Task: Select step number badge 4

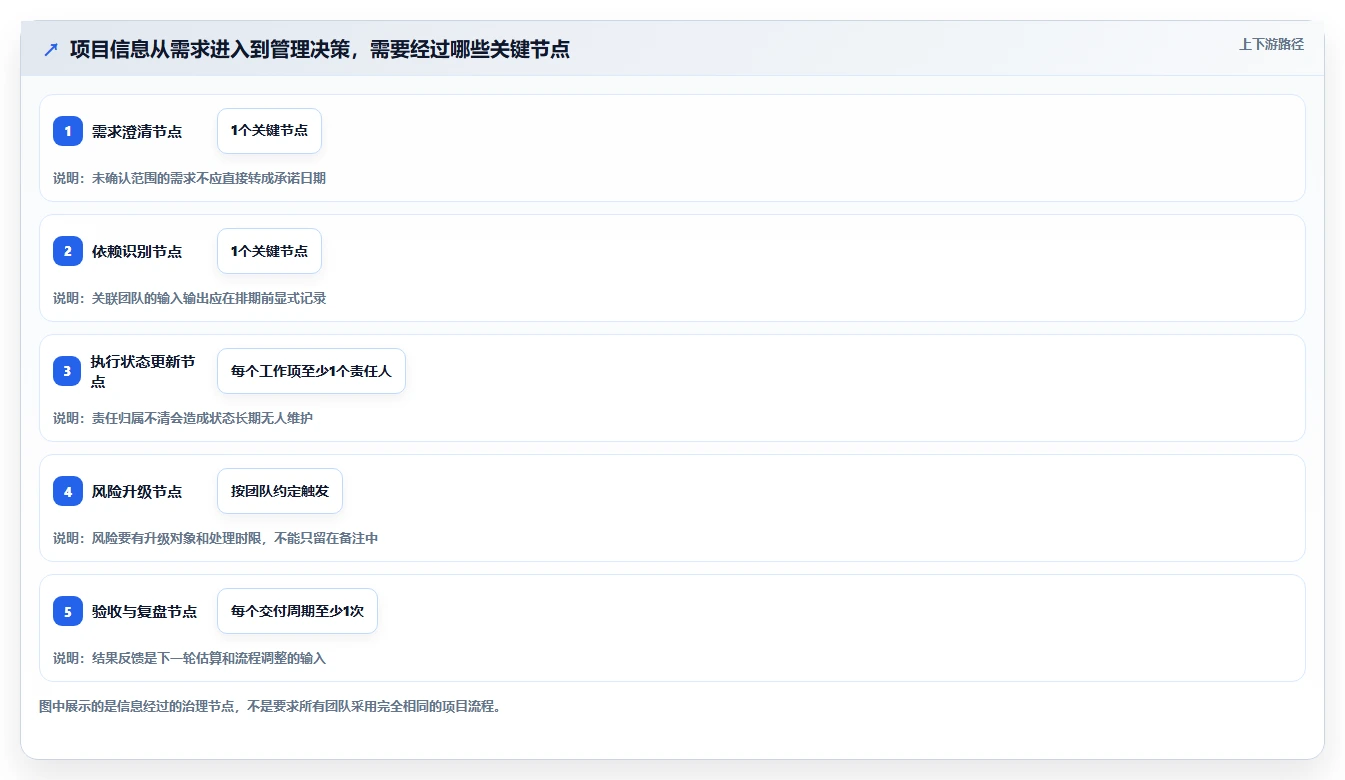Action: (68, 491)
